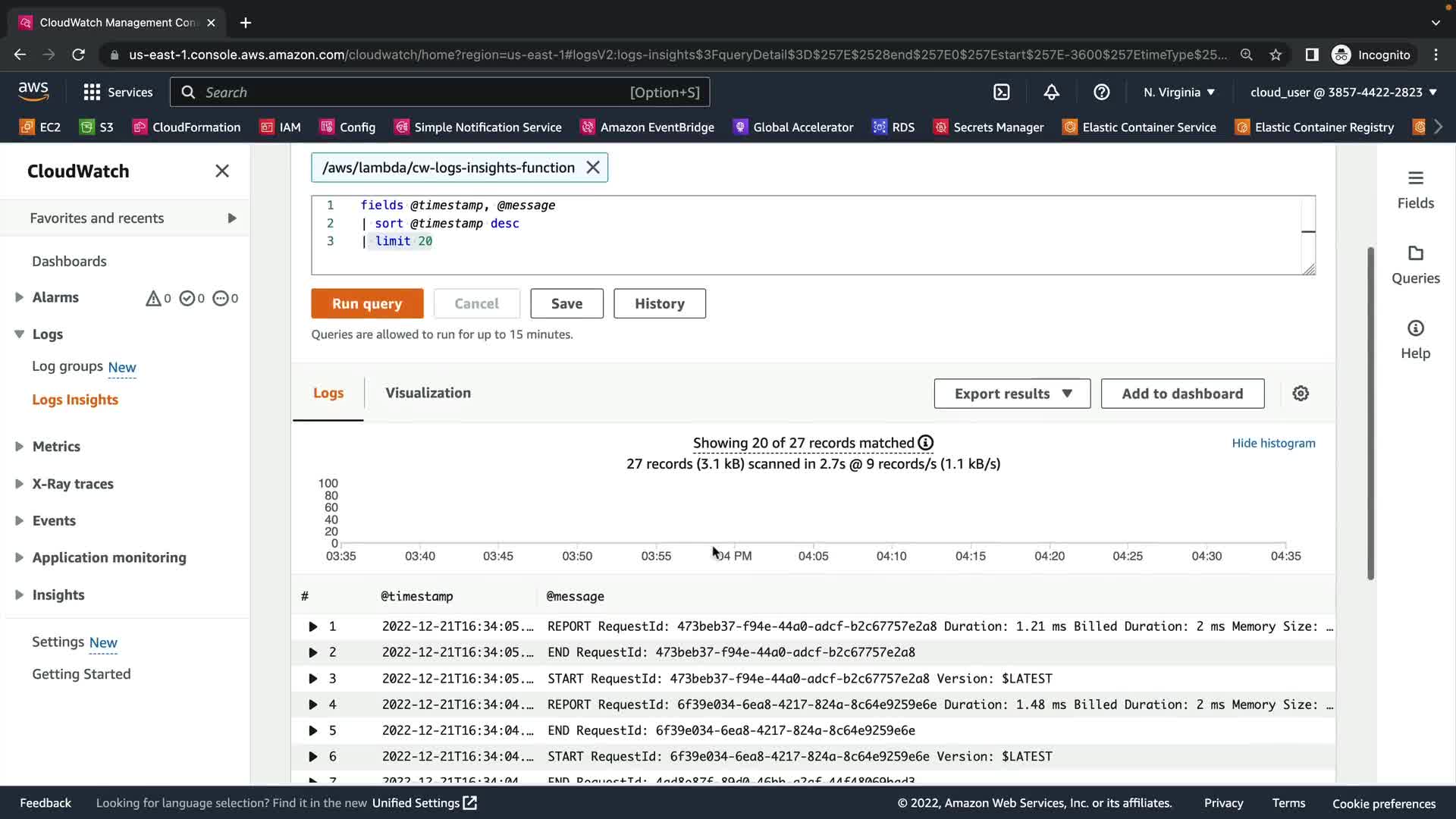Expand log record row 4
The width and height of the screenshot is (1456, 819).
tap(312, 704)
